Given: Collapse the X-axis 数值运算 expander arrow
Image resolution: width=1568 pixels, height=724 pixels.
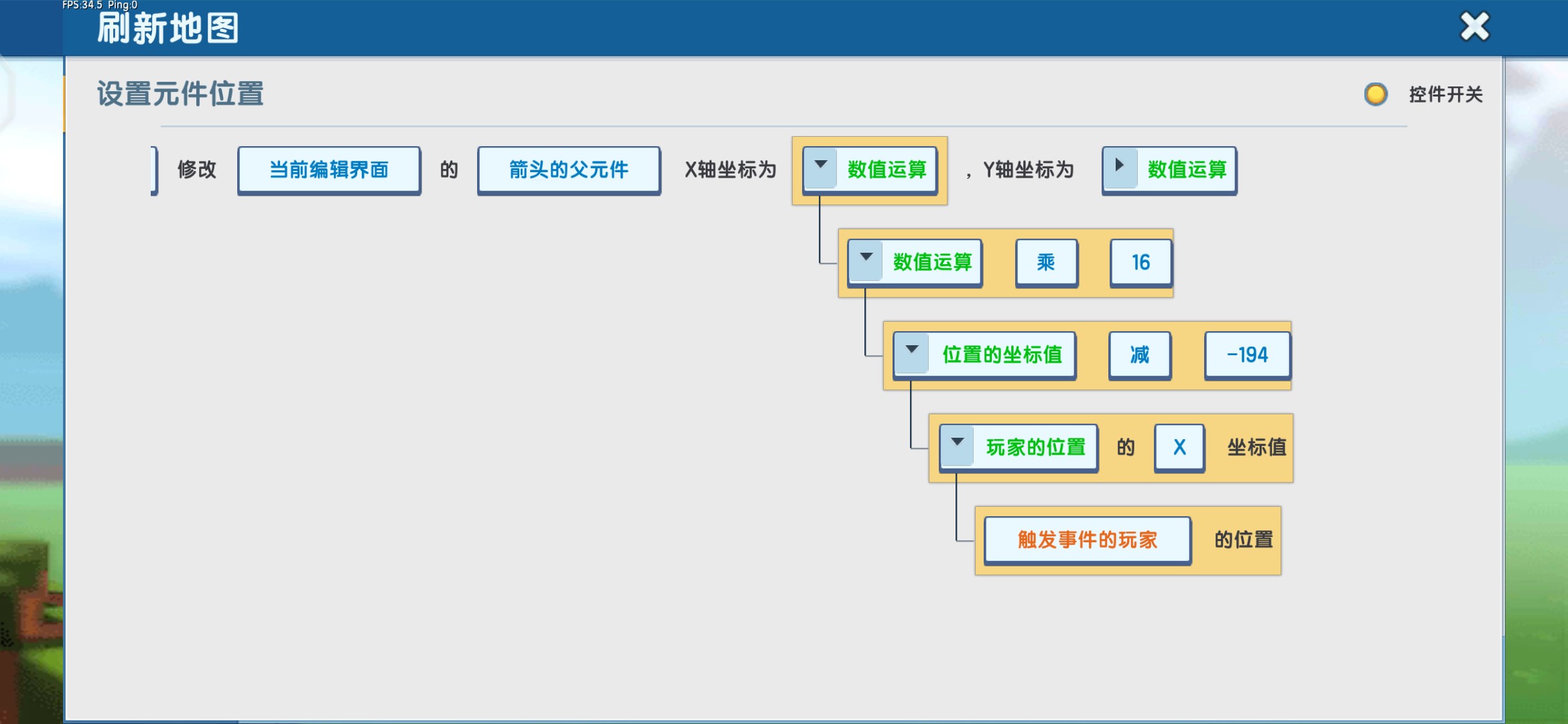Looking at the screenshot, I should pos(820,166).
